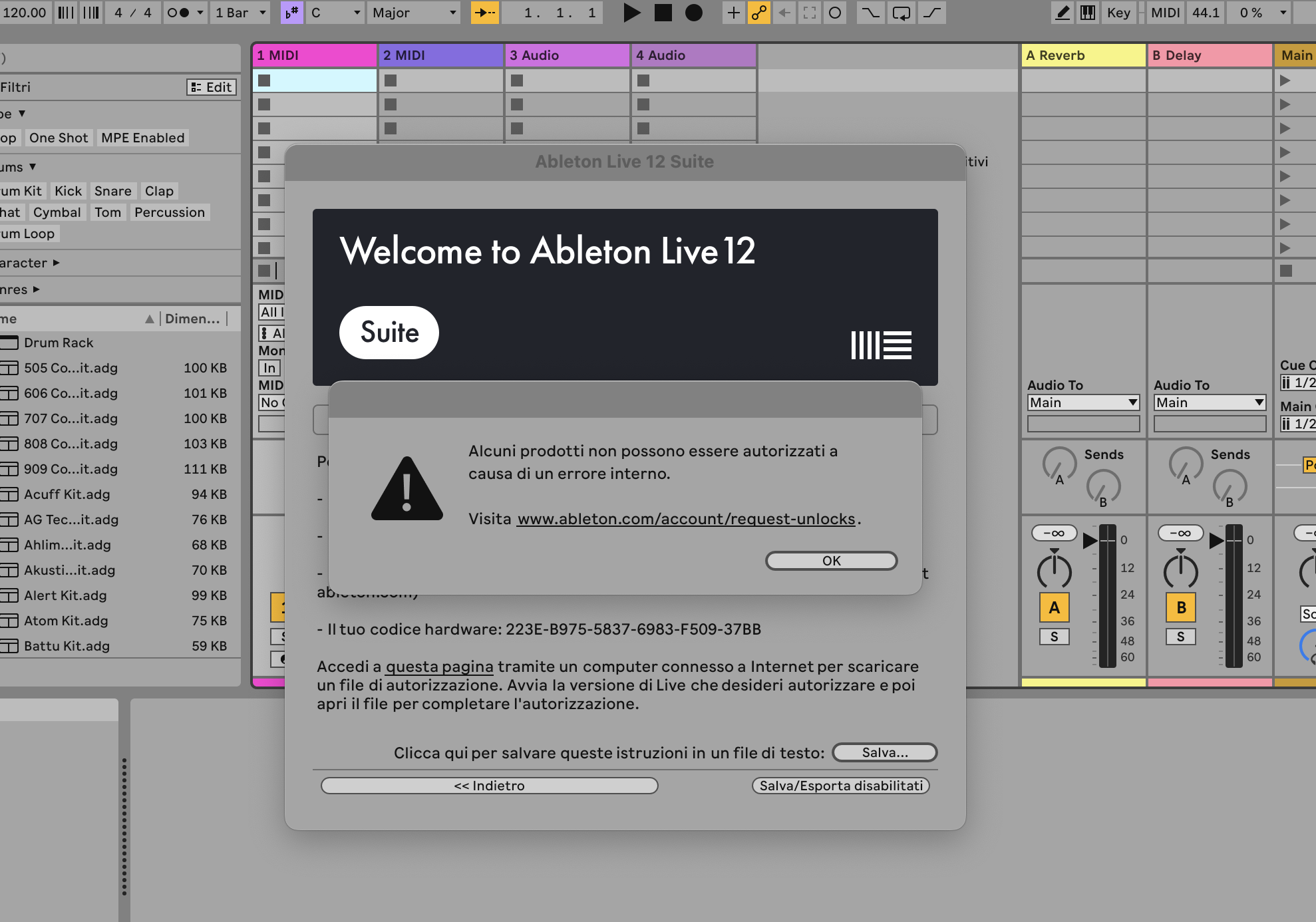Toggle Punch-Out switch icon
Screen dimensions: 1316x922
click(933, 13)
